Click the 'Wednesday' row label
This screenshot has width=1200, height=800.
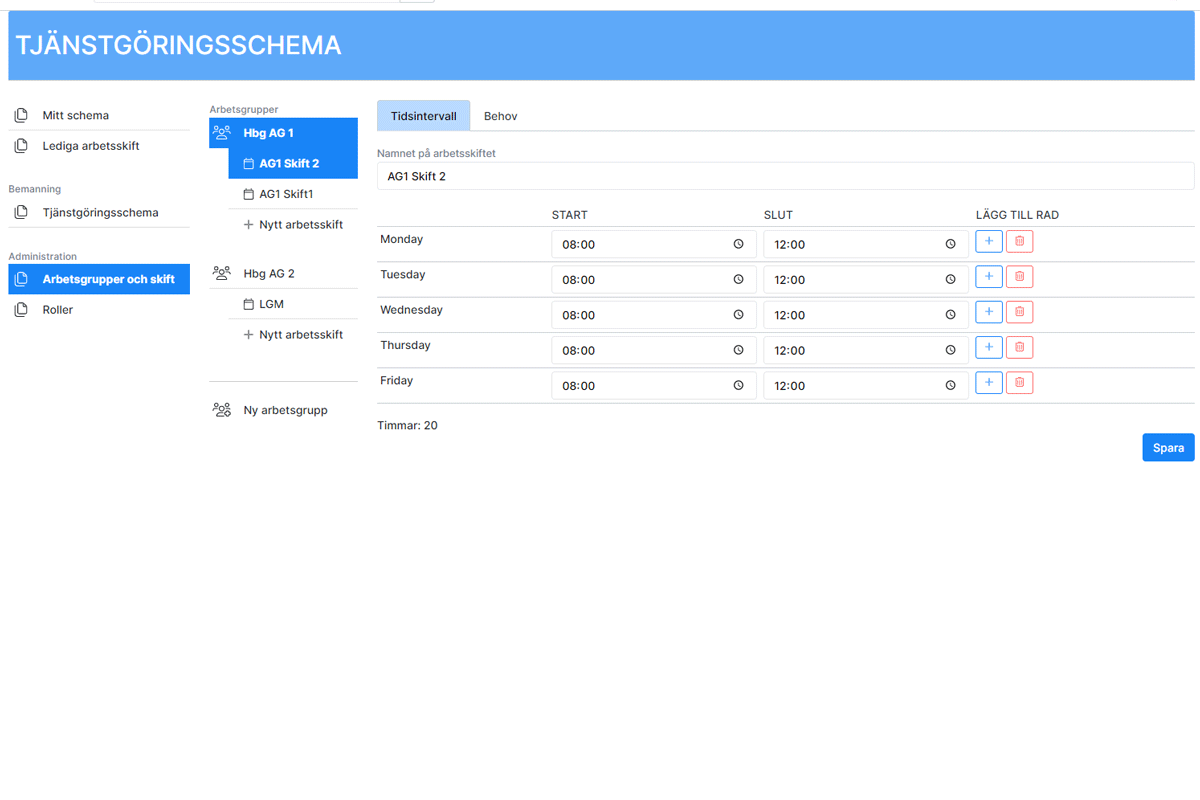coord(411,310)
